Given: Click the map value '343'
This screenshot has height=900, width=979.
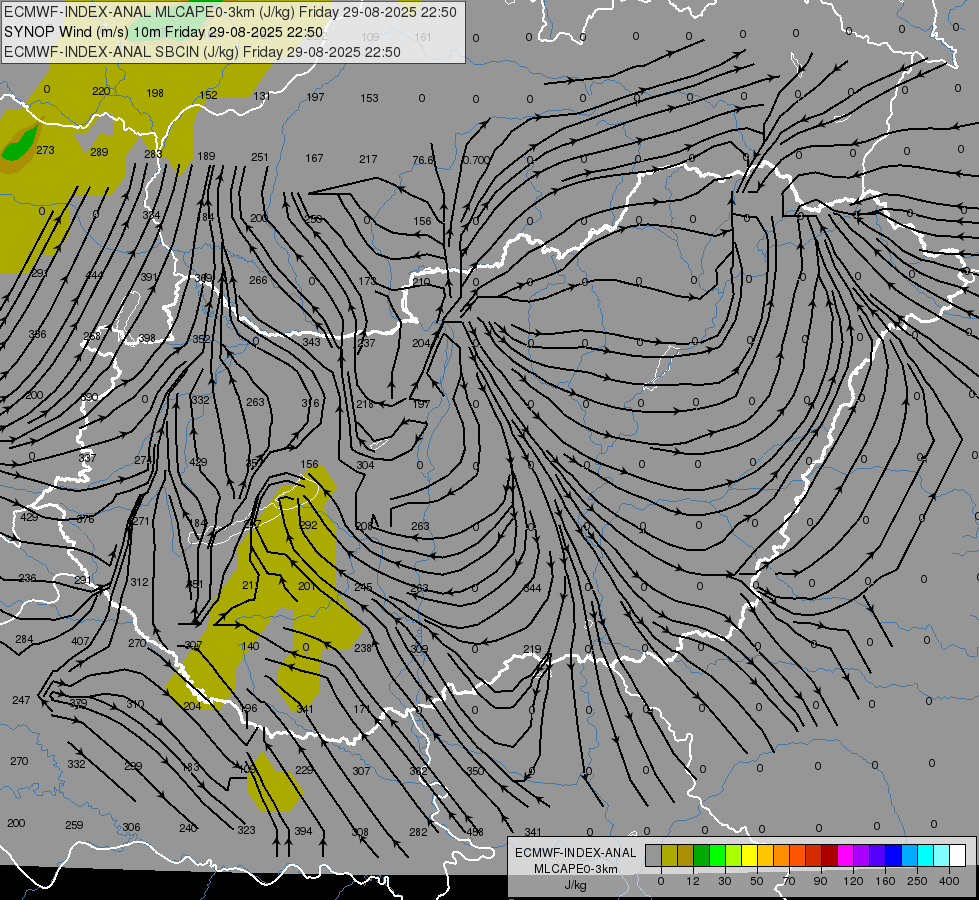Looking at the screenshot, I should pos(311,342).
